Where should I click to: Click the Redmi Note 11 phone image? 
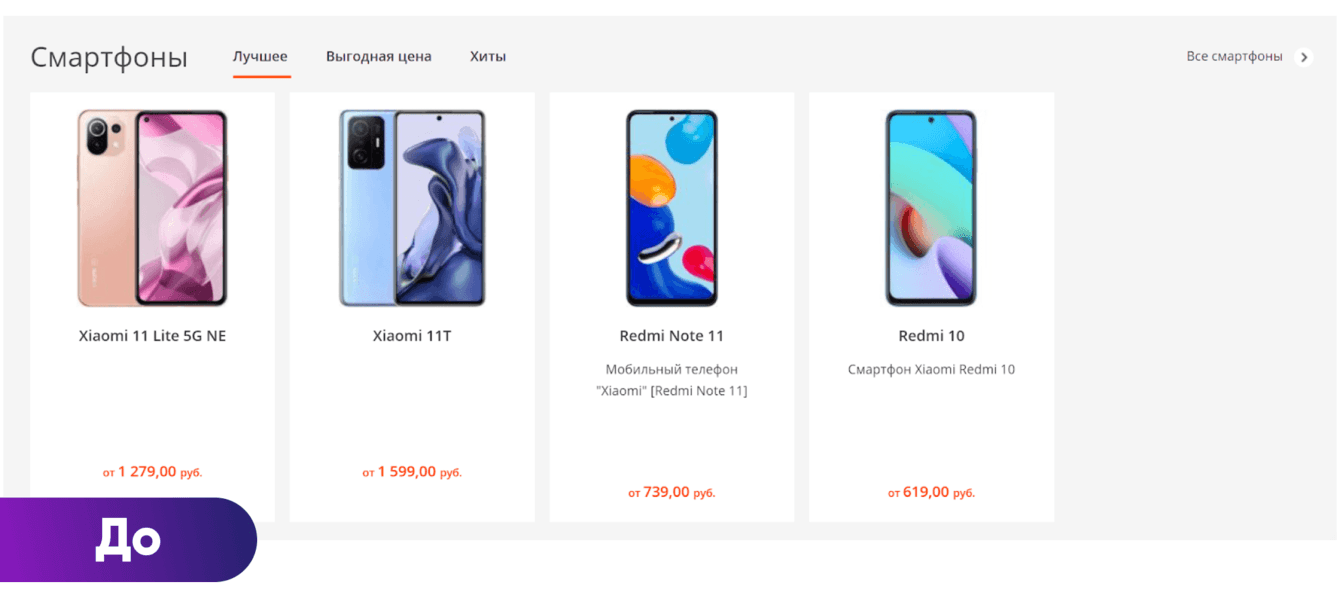click(672, 208)
